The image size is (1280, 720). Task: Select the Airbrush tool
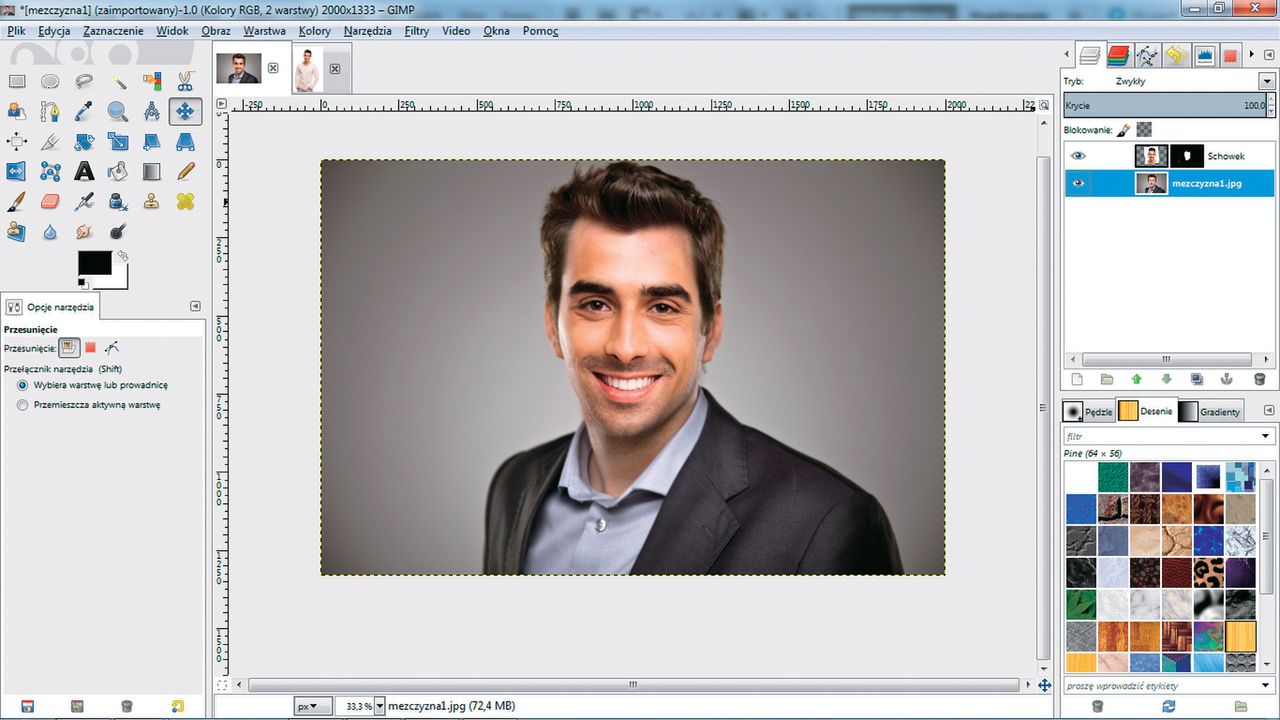[x=84, y=201]
